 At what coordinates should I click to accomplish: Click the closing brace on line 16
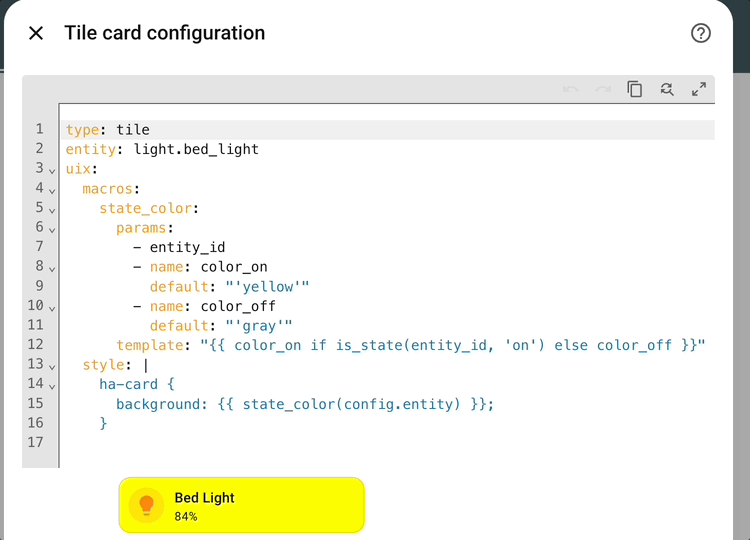[103, 423]
